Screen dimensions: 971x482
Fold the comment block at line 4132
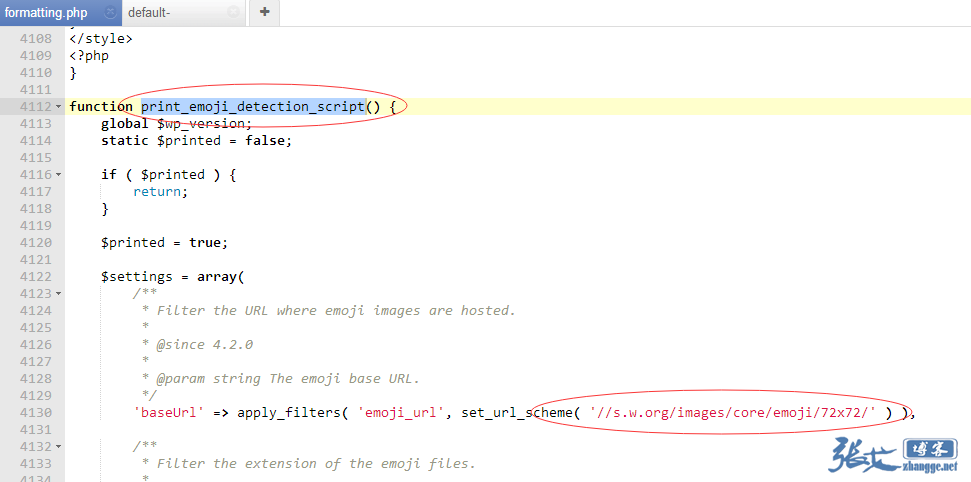tap(58, 447)
